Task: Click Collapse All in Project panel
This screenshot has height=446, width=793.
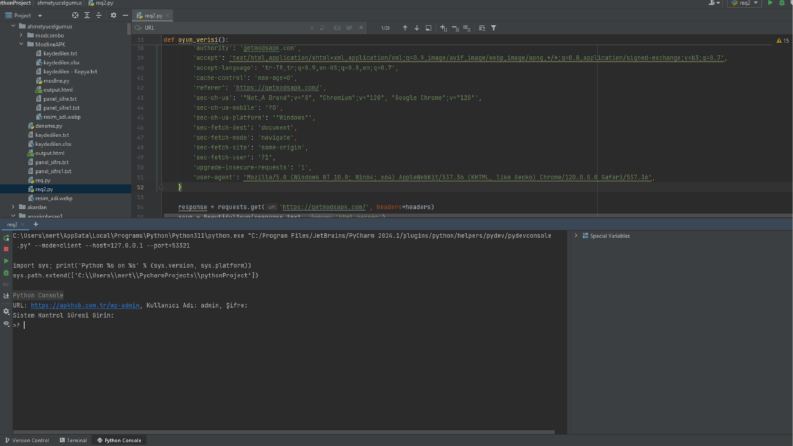Action: [99, 16]
